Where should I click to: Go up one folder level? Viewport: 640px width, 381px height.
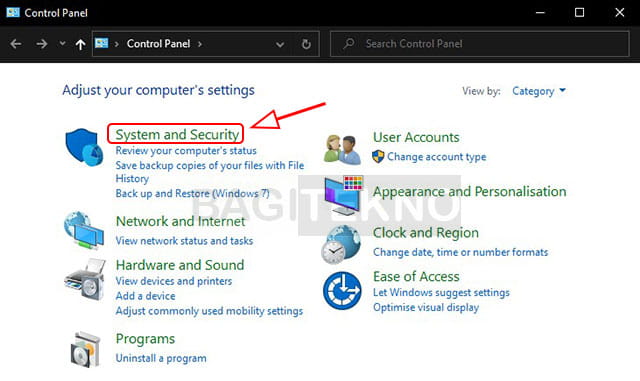(80, 44)
